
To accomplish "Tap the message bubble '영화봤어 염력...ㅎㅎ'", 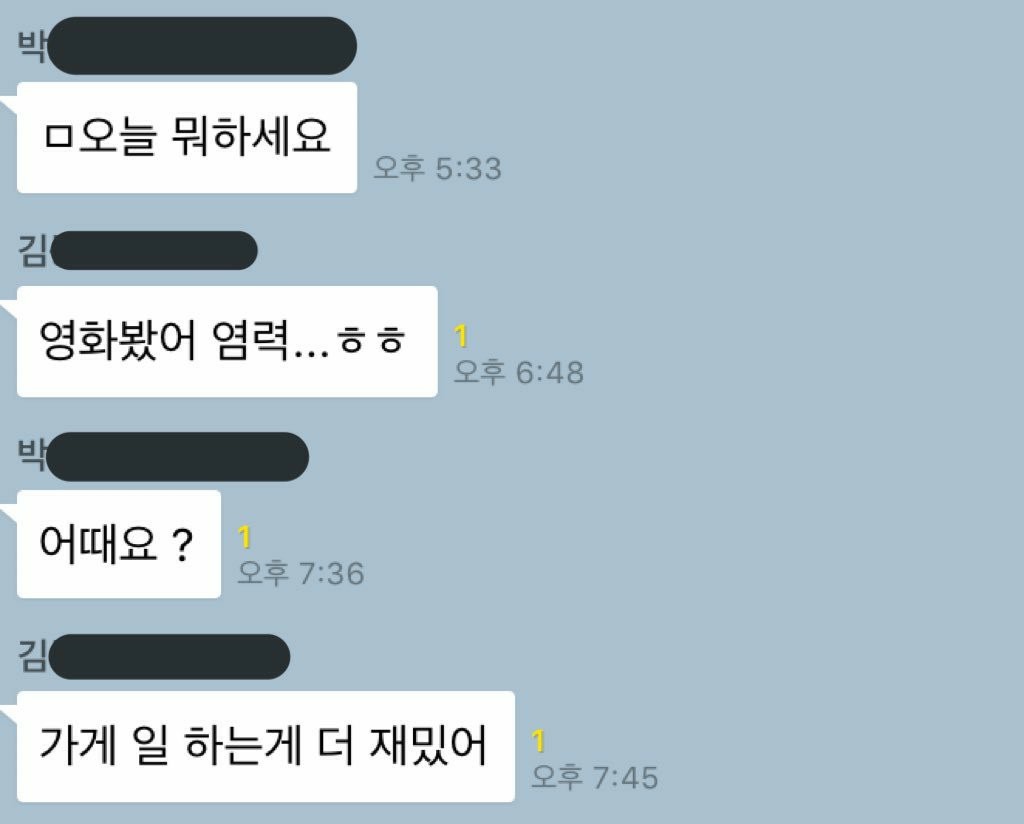I will pyautogui.click(x=227, y=341).
